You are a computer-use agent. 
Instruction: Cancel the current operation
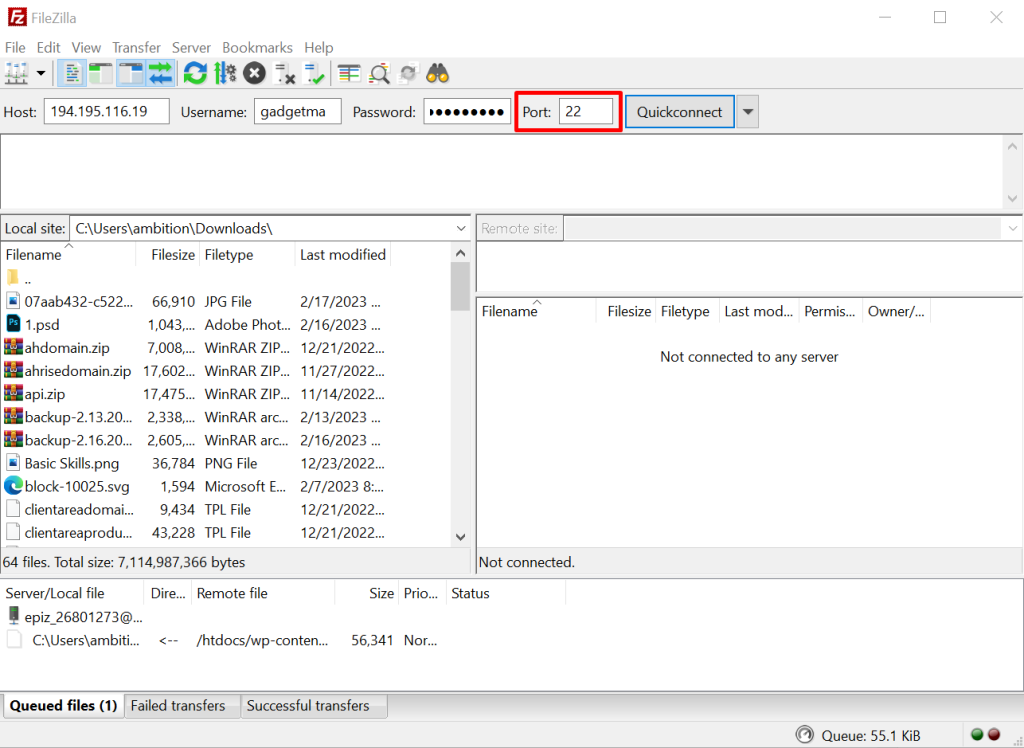point(255,73)
